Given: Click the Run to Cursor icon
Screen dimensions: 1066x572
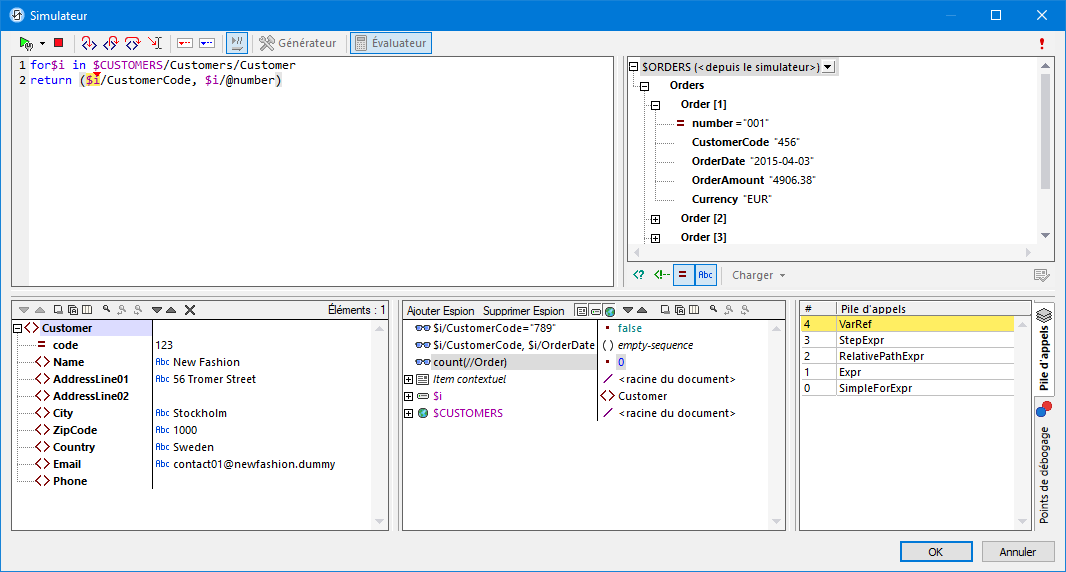Looking at the screenshot, I should pos(155,43).
